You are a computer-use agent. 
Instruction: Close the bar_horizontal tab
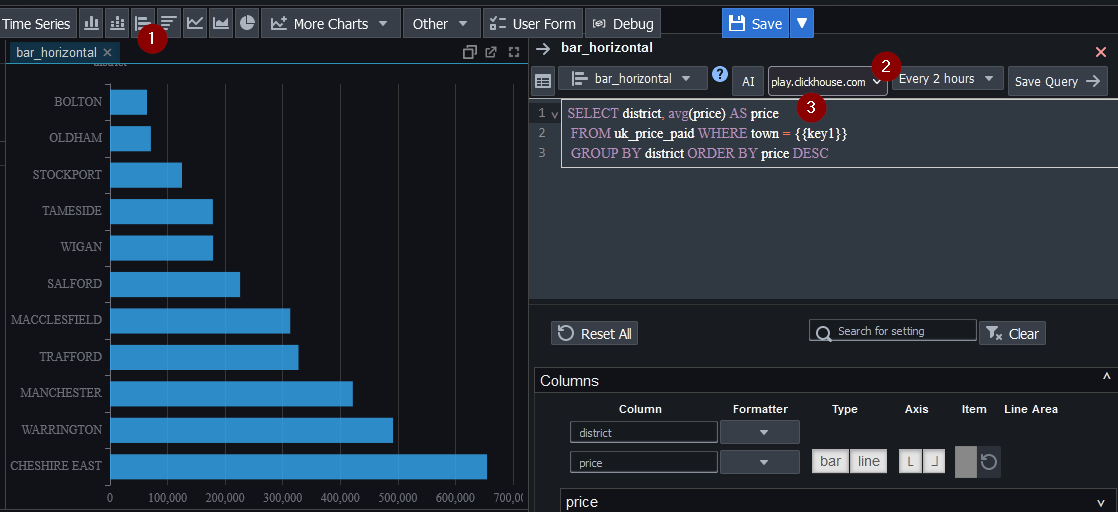(x=107, y=53)
